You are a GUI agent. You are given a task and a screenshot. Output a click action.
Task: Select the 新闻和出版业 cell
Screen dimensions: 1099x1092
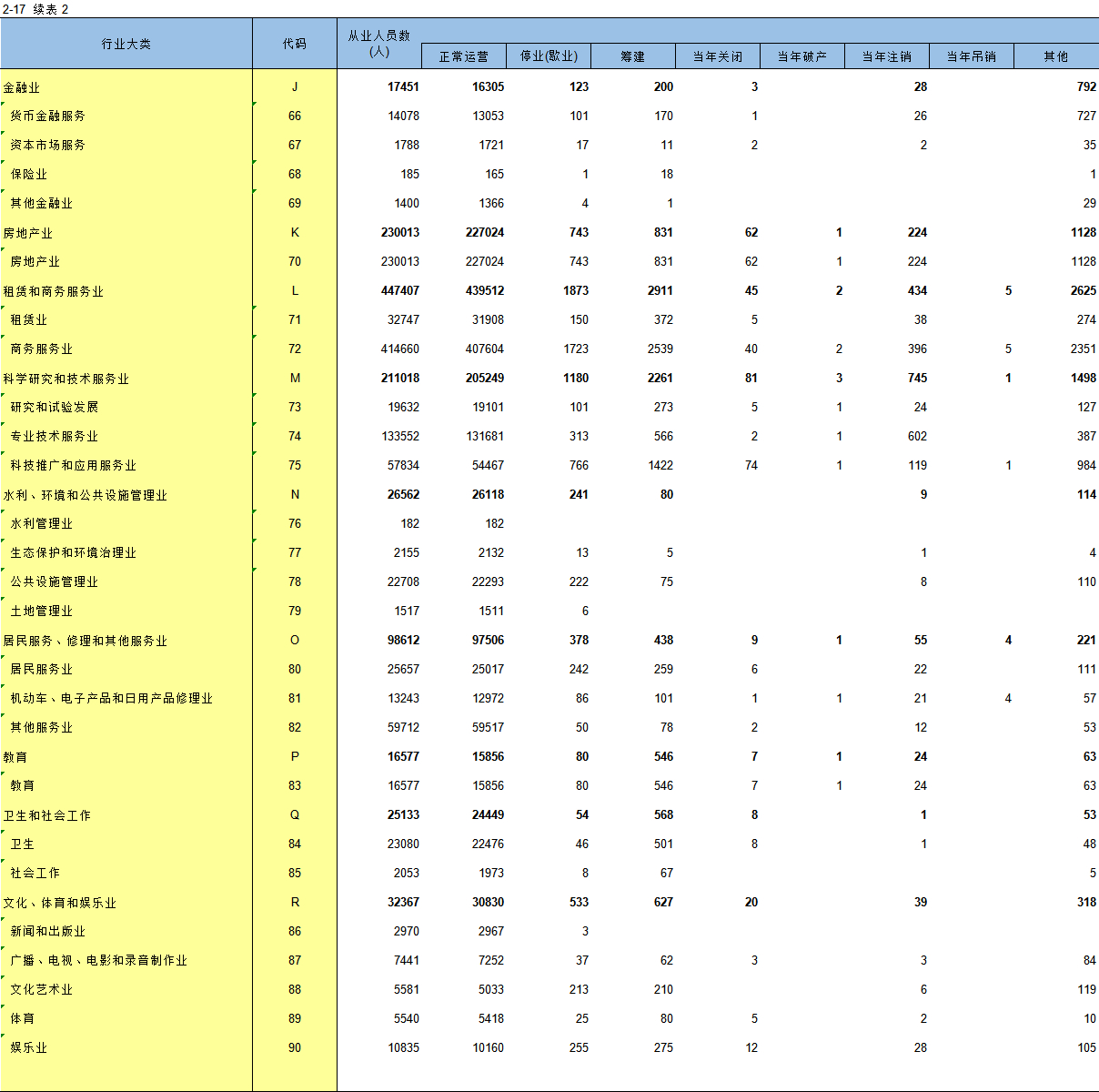click(x=126, y=932)
